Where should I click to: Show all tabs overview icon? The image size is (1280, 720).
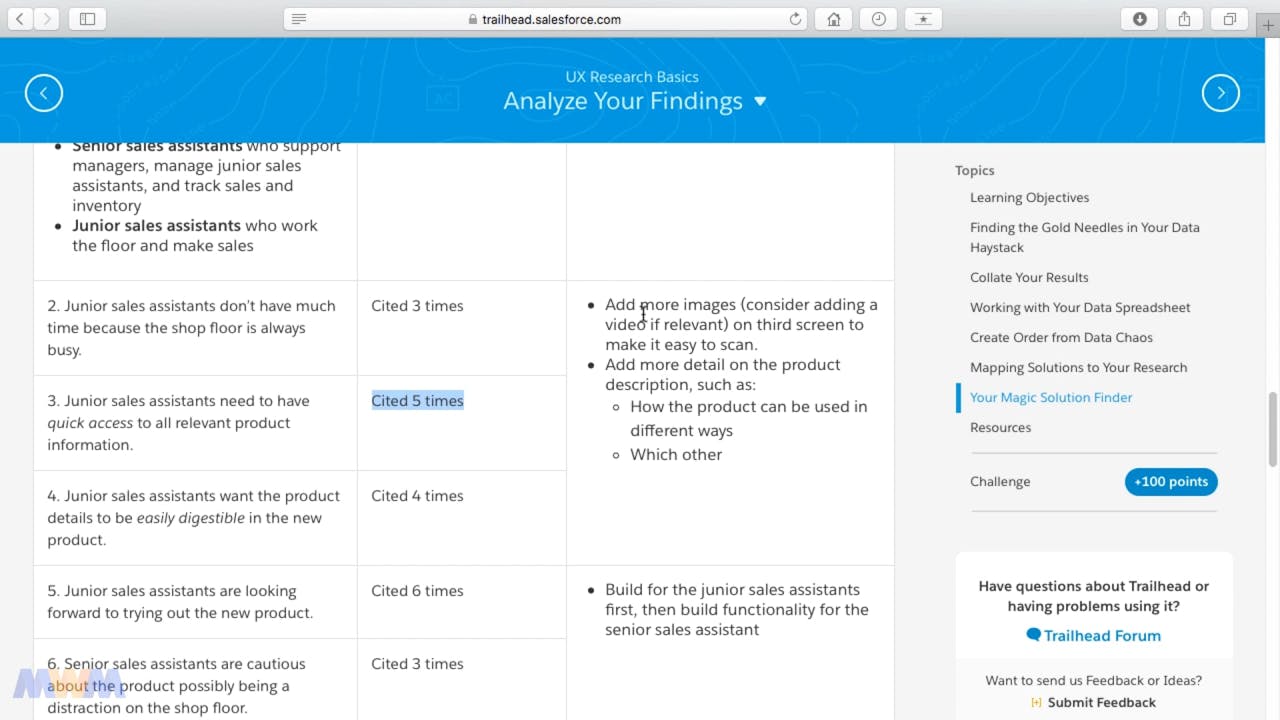pyautogui.click(x=1229, y=19)
